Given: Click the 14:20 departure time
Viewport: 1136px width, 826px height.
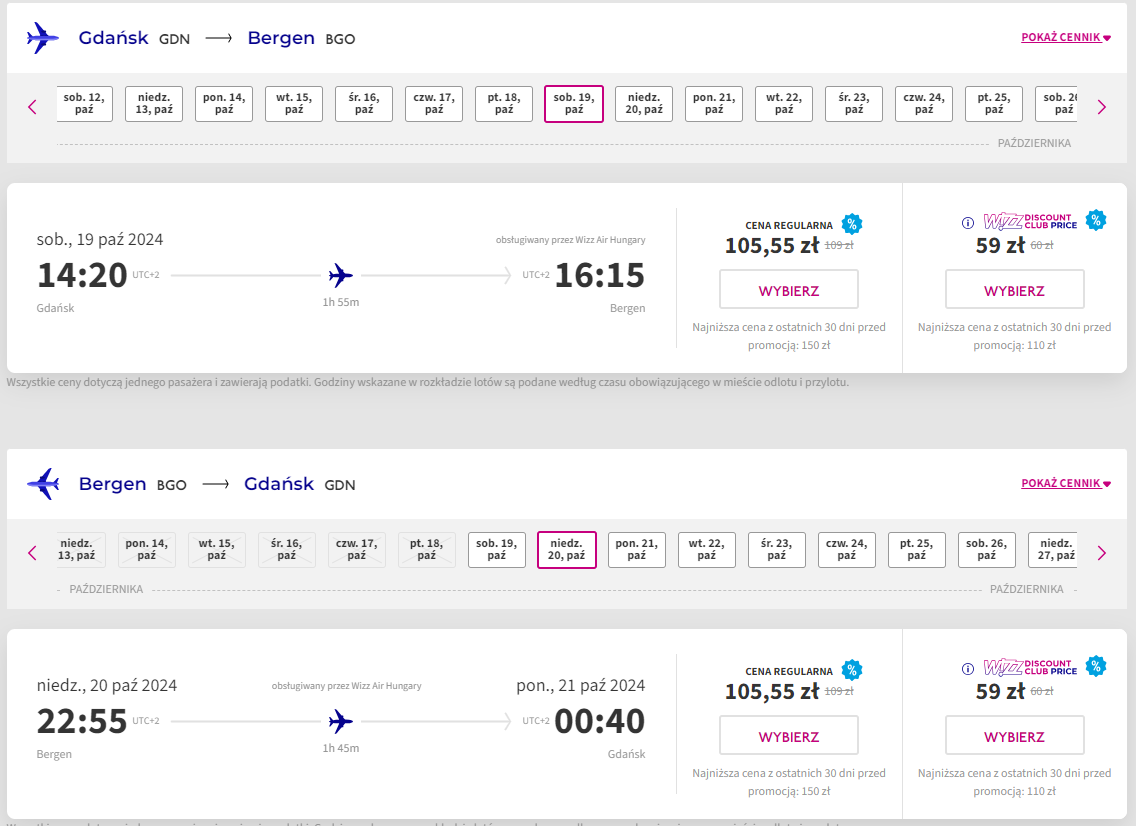Looking at the screenshot, I should [82, 275].
